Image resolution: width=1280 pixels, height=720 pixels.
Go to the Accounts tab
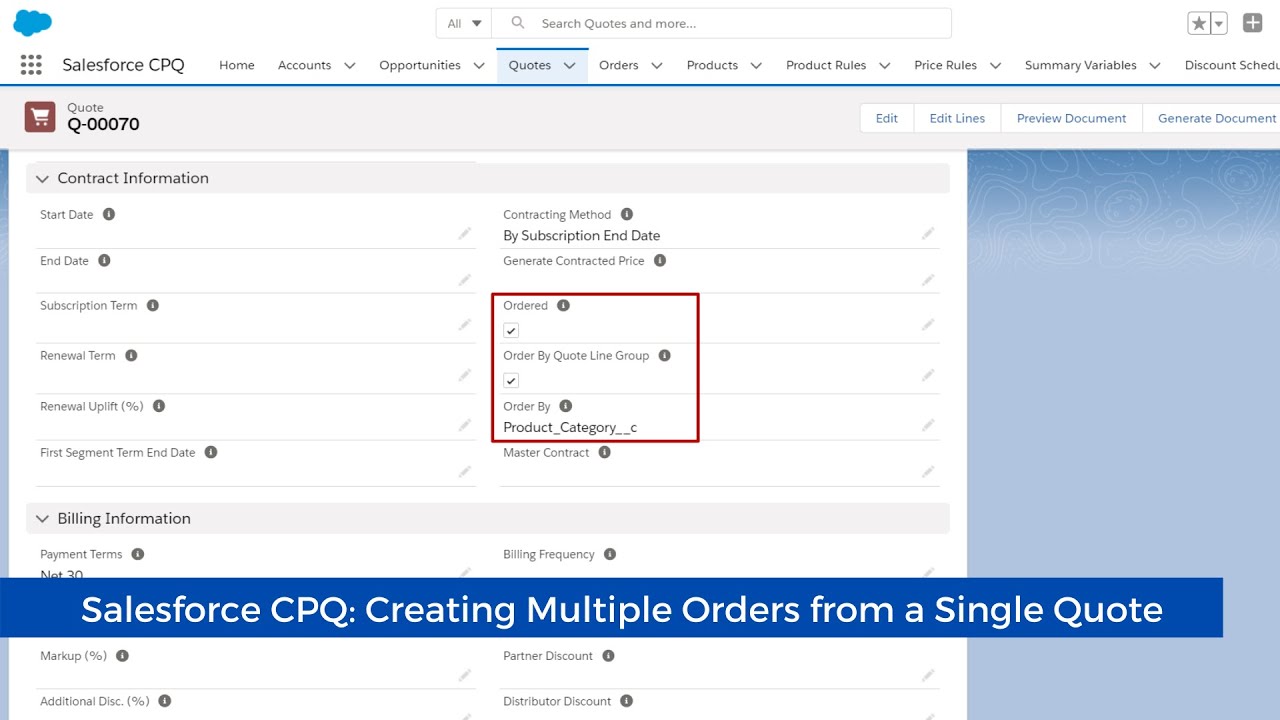point(304,65)
